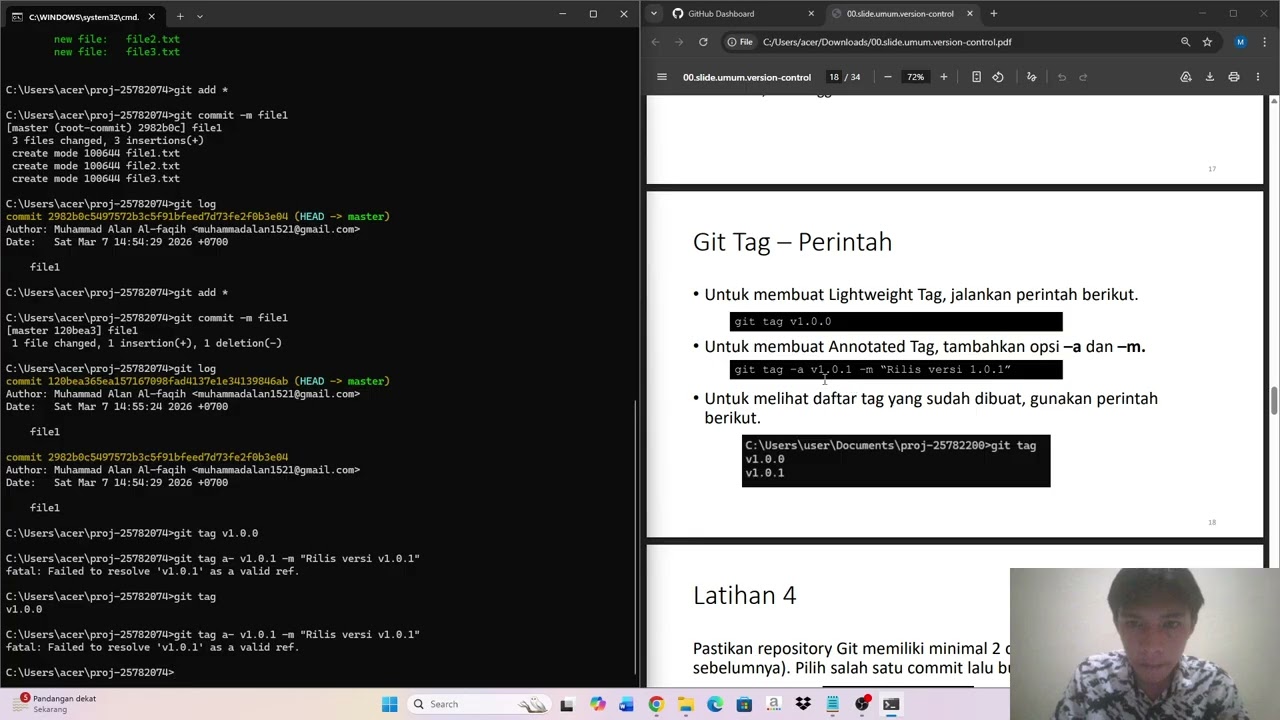Viewport: 1280px width, 720px height.
Task: Open OBS Studio from the taskbar
Action: point(862,704)
